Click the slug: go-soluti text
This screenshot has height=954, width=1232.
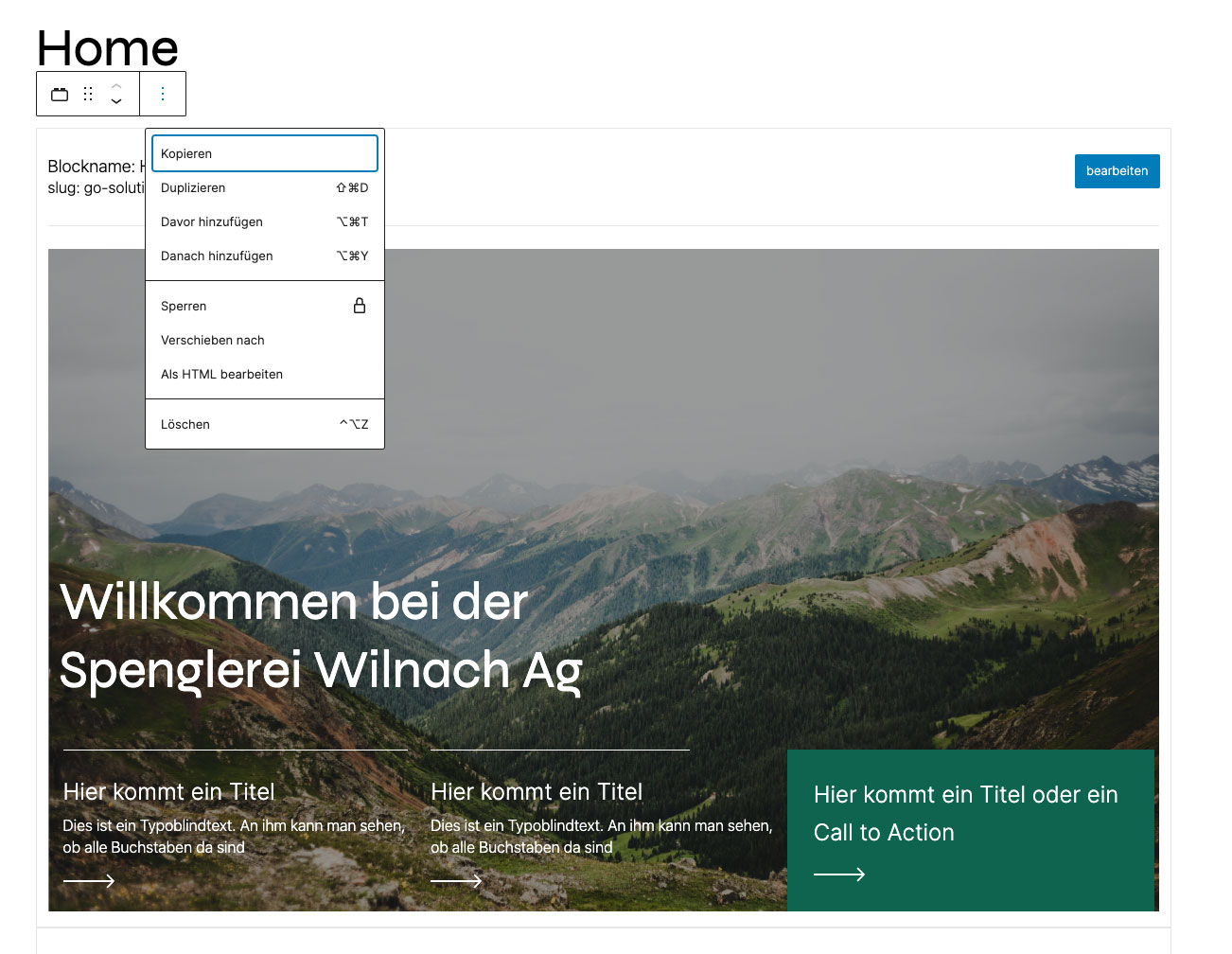[x=96, y=187]
